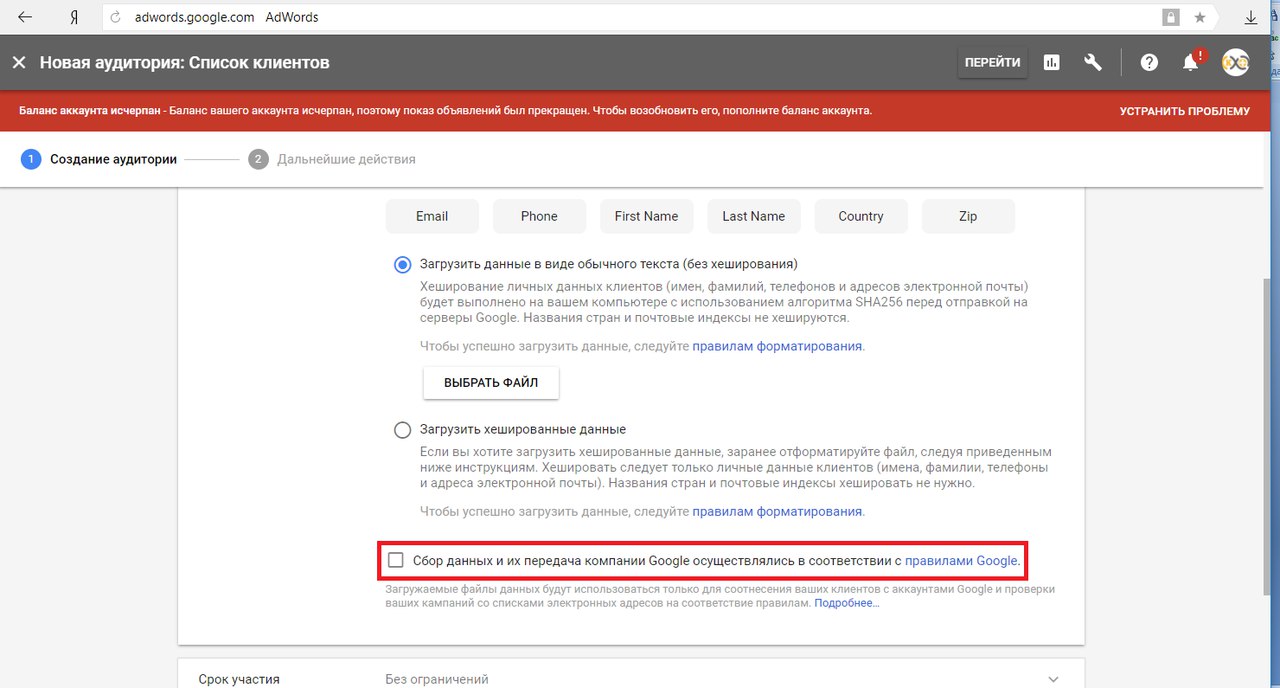Bookmark the page with the star icon
Viewport: 1280px width, 688px height.
1199,18
